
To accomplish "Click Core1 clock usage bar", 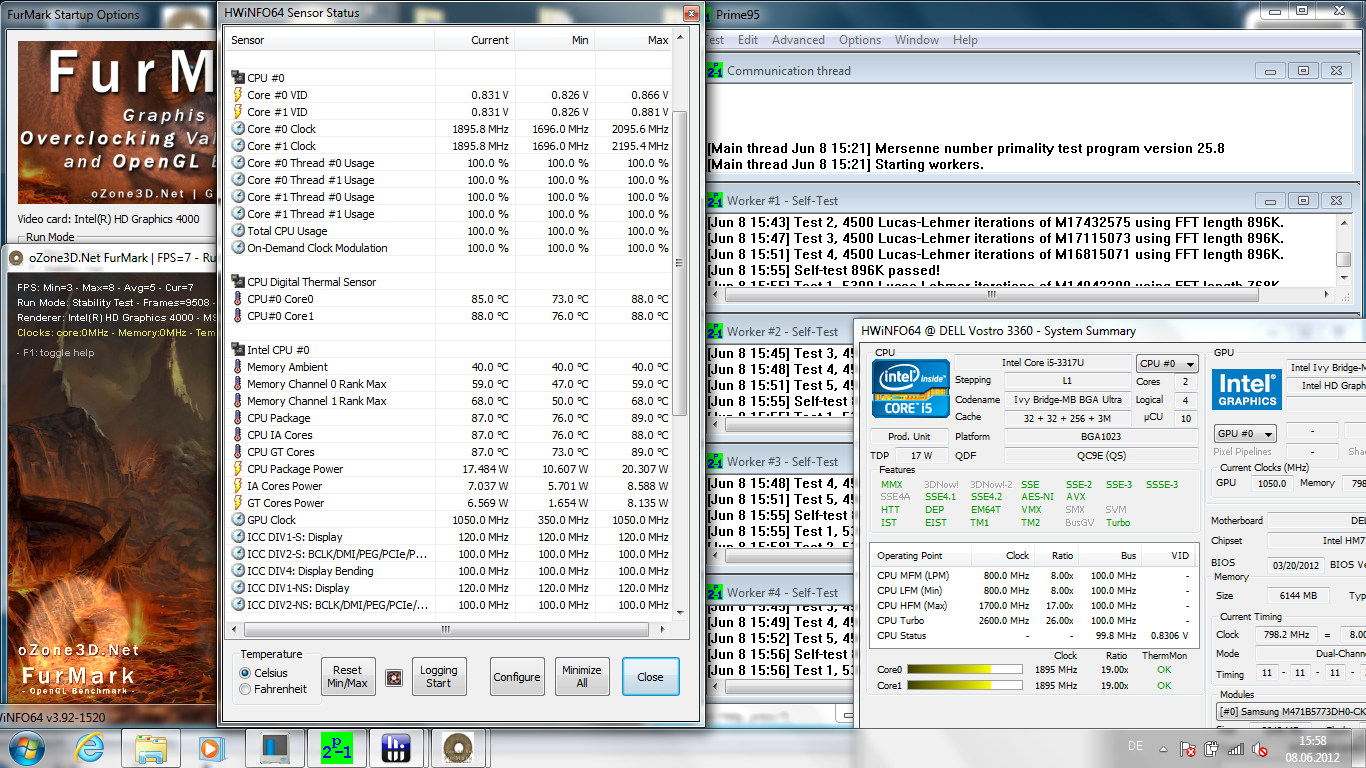I will tap(964, 686).
